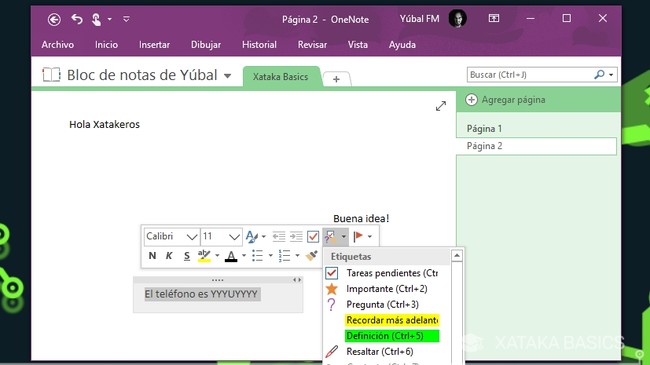Click the Outlook task flag icon
The height and width of the screenshot is (365, 650).
[x=358, y=236]
